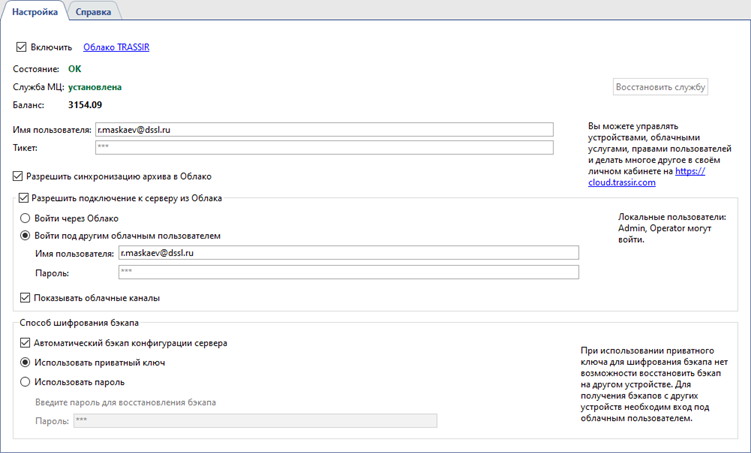Uncheck Разрешить подключение к серверу из Облака
This screenshot has width=751, height=453.
pyautogui.click(x=25, y=198)
